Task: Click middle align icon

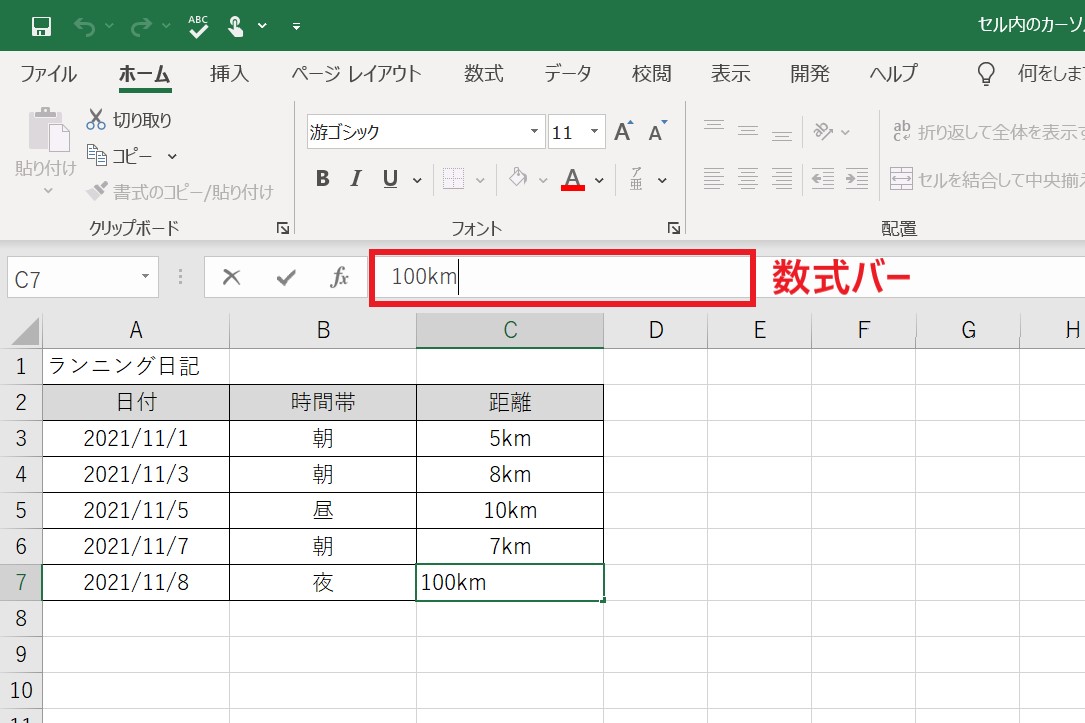Action: (x=747, y=129)
